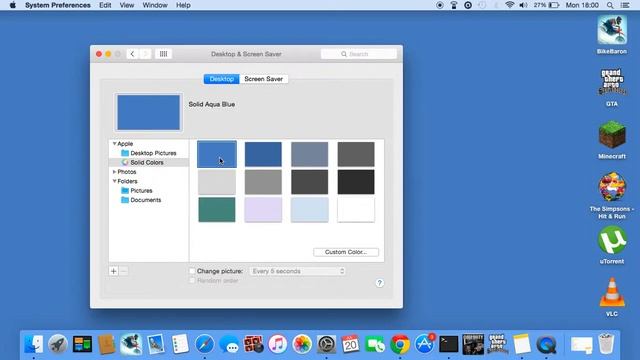Open Photos flower icon in Dock
Image resolution: width=640 pixels, height=360 pixels.
coord(302,344)
